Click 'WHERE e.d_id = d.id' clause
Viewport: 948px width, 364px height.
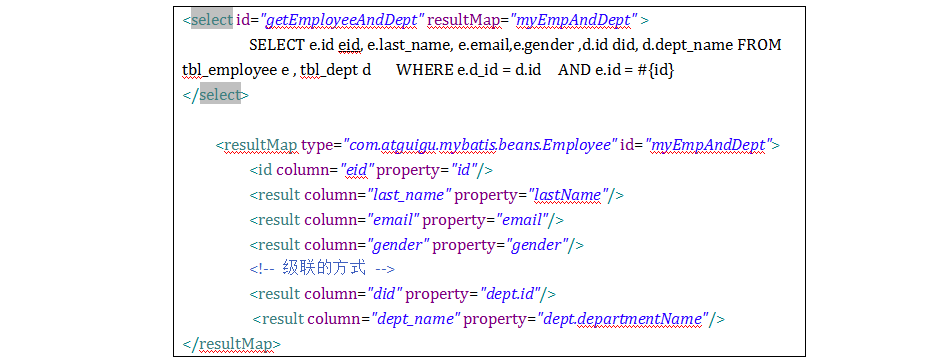tap(469, 70)
